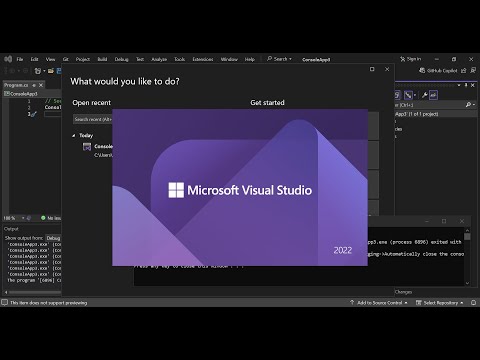Close the Solution Explorer panel
480x360 pixels.
tap(473, 85)
